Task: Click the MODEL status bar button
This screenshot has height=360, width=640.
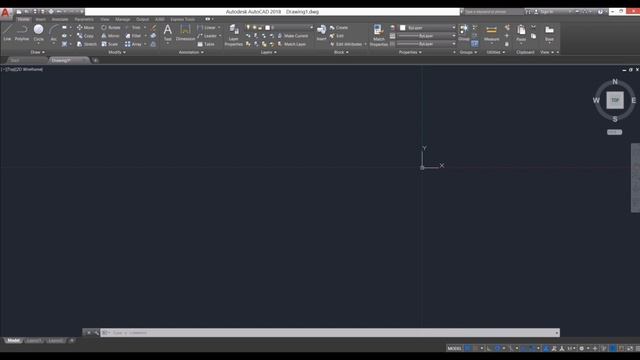Action: click(x=454, y=348)
